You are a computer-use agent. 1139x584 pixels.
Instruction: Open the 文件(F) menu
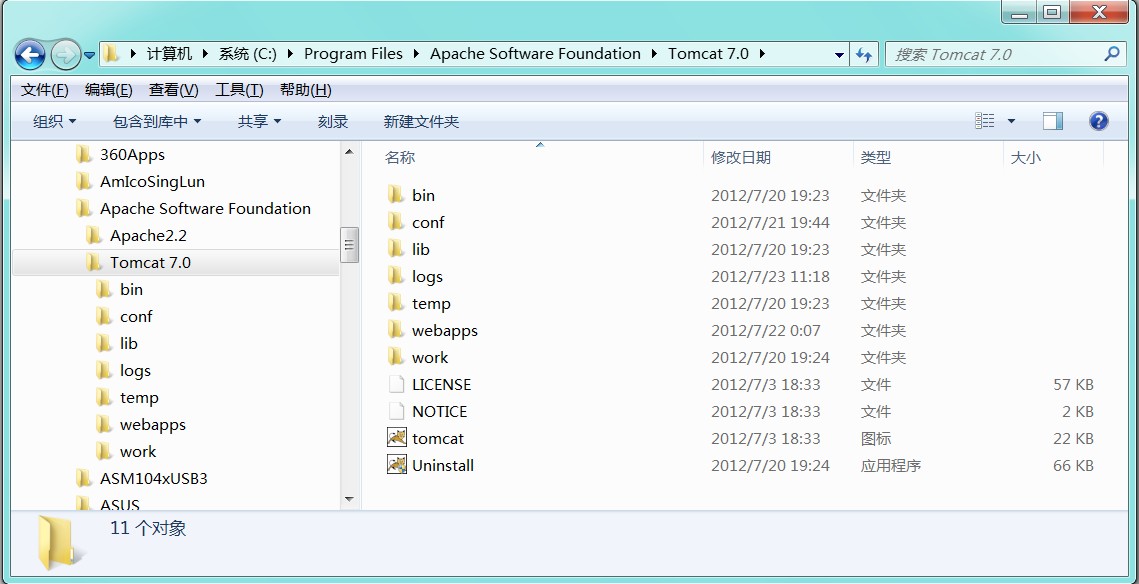(x=44, y=90)
